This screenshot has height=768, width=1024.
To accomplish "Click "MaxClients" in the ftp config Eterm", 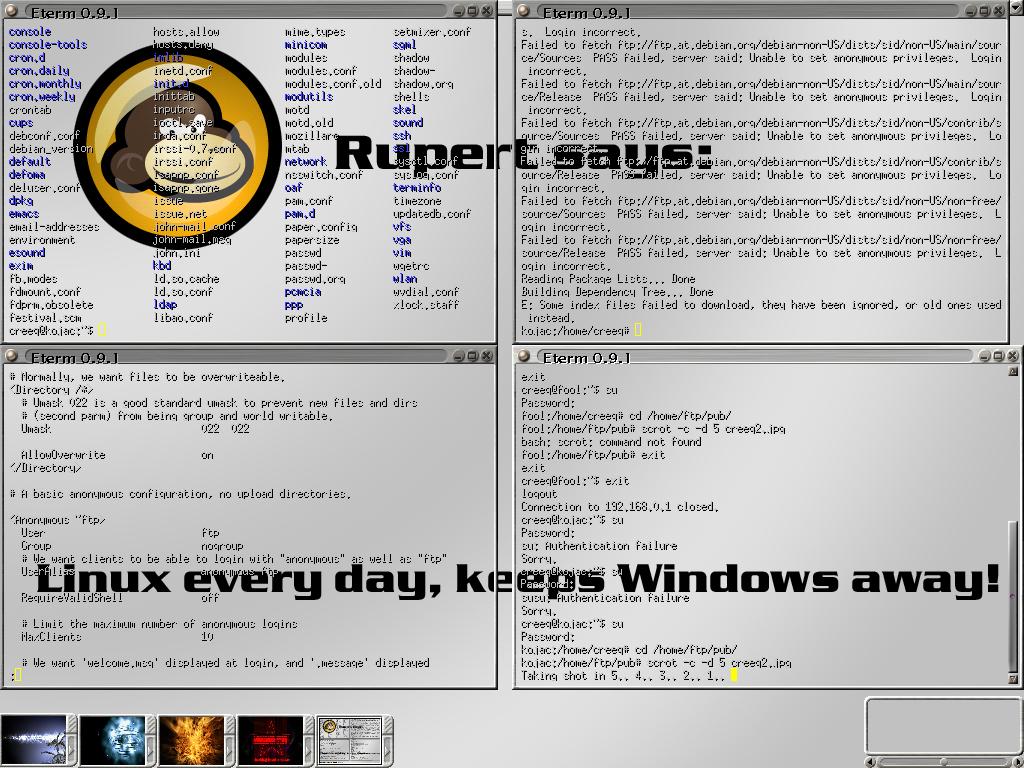I will pos(51,637).
